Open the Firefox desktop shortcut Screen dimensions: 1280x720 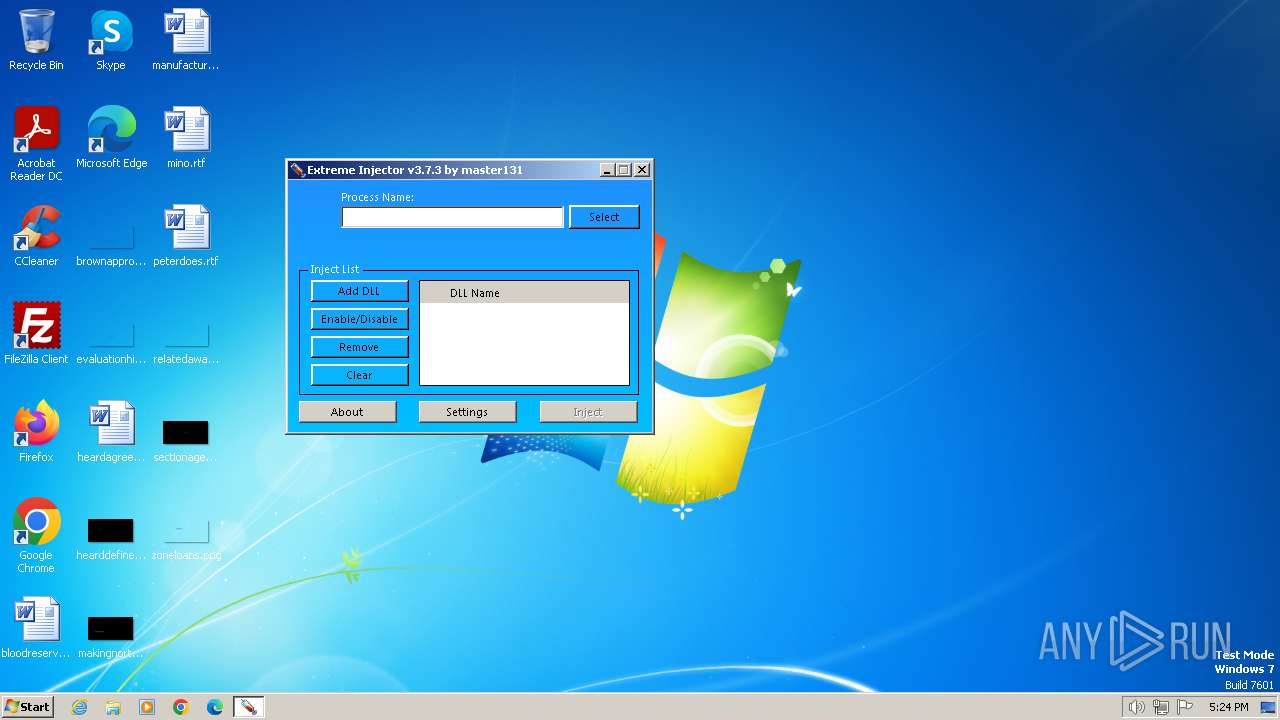click(36, 432)
